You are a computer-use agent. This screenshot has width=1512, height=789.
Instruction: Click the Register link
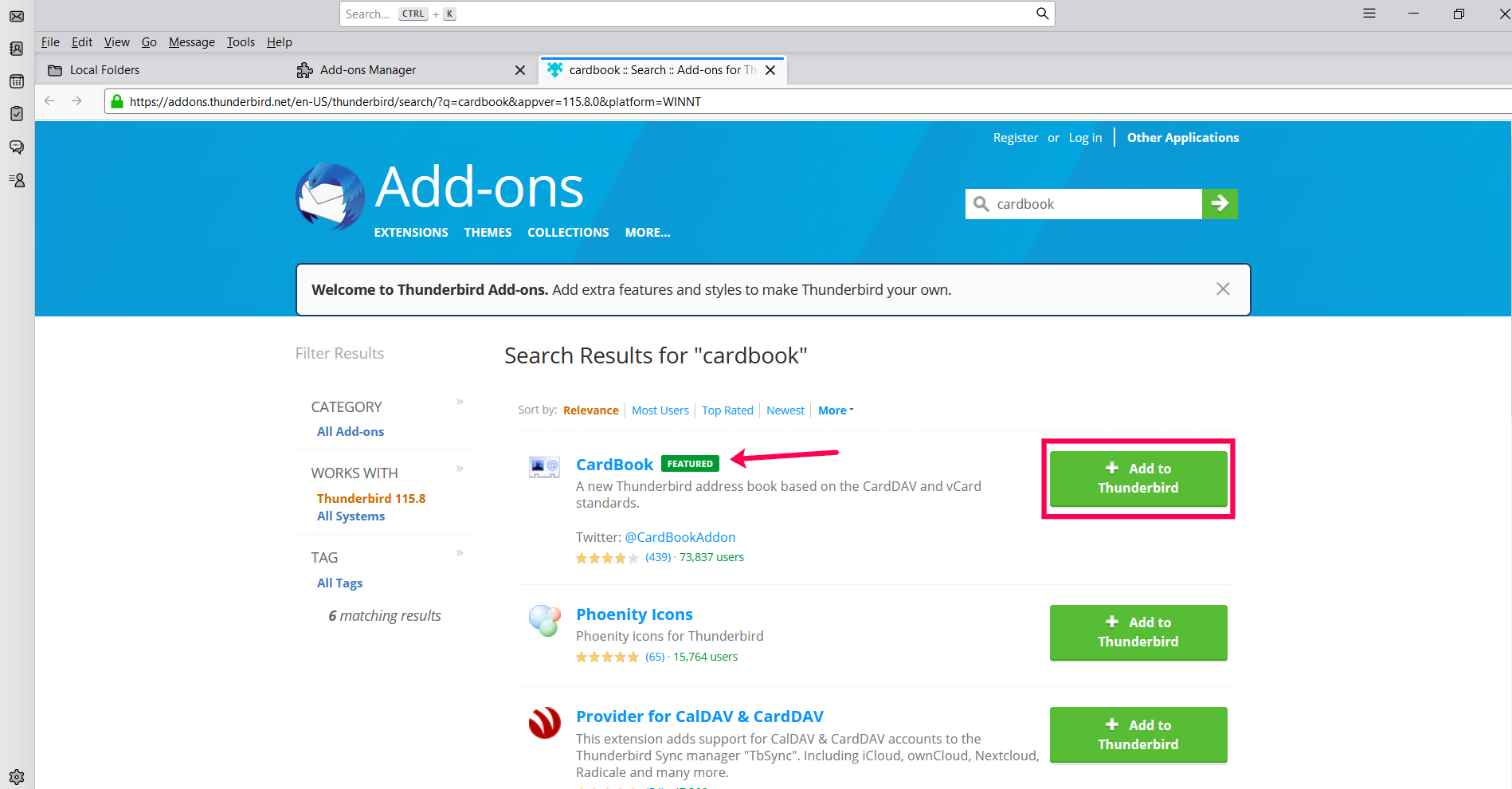[1016, 138]
